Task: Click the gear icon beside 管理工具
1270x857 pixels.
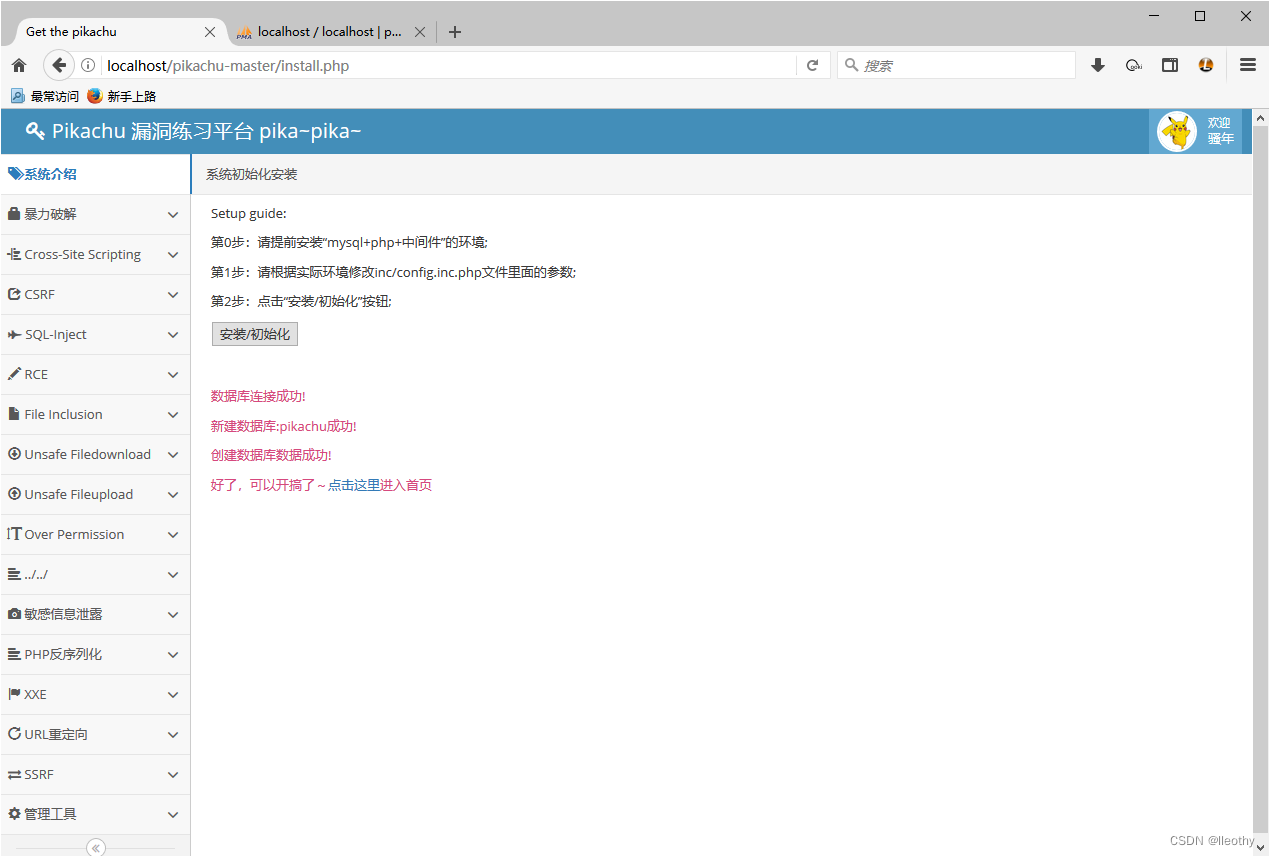Action: tap(14, 814)
